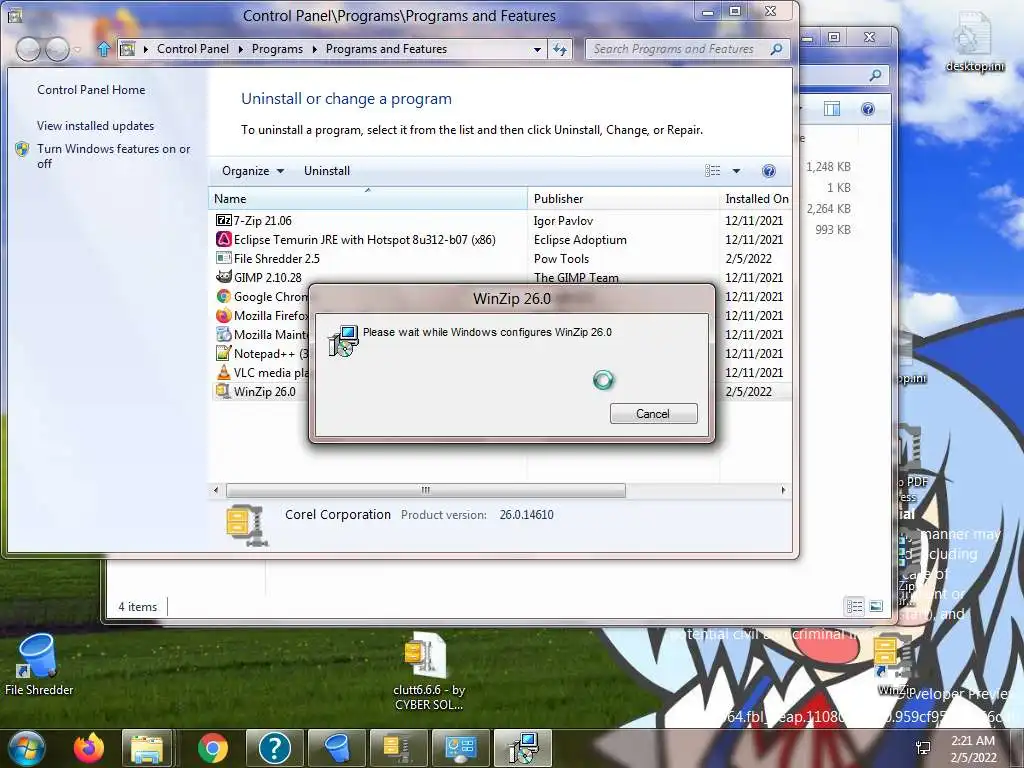The width and height of the screenshot is (1024, 768).
Task: Select the WinZip desktop shortcut
Action: click(895, 665)
